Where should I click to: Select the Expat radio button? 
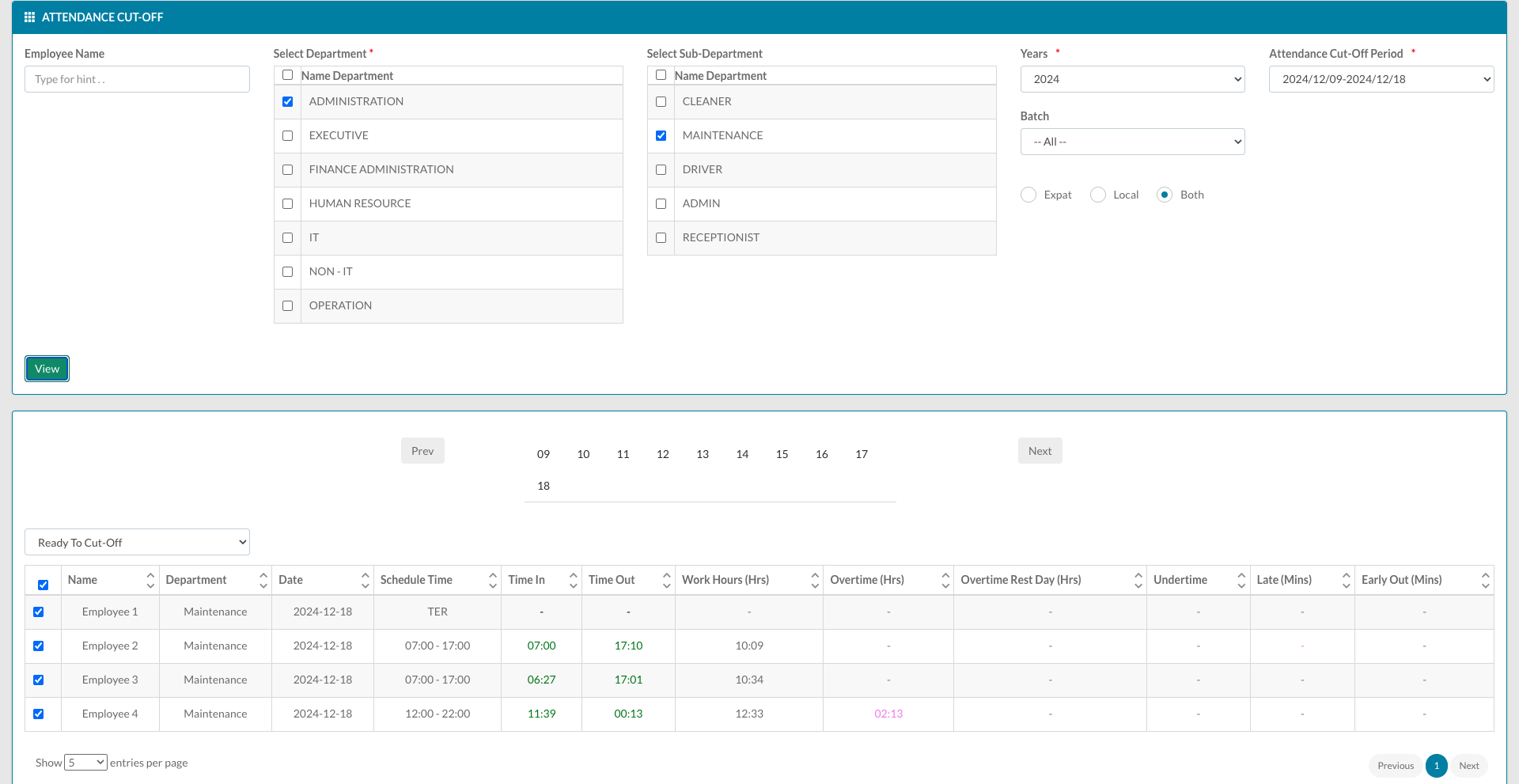(1028, 195)
